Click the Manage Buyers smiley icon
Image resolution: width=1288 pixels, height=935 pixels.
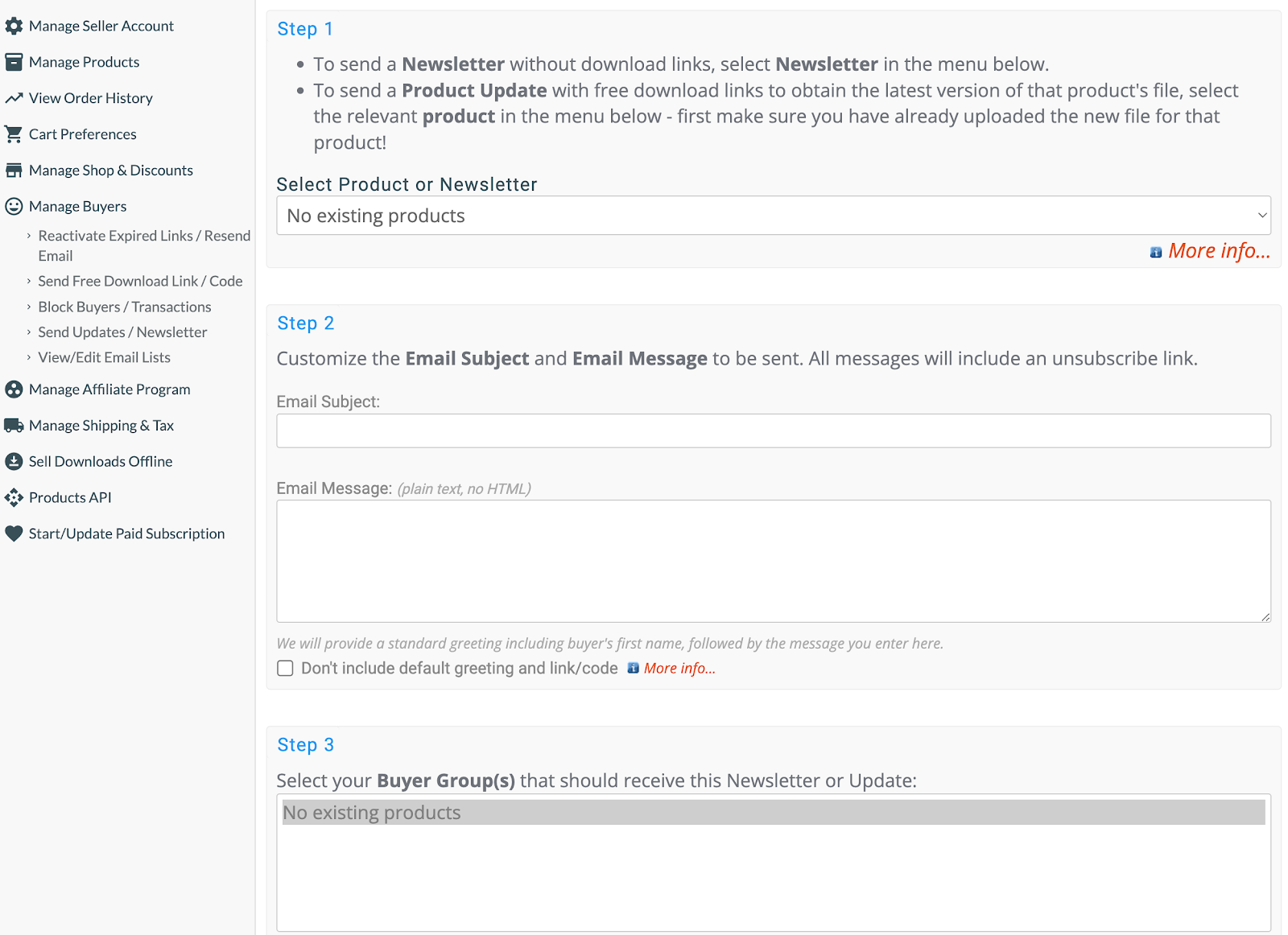point(14,206)
